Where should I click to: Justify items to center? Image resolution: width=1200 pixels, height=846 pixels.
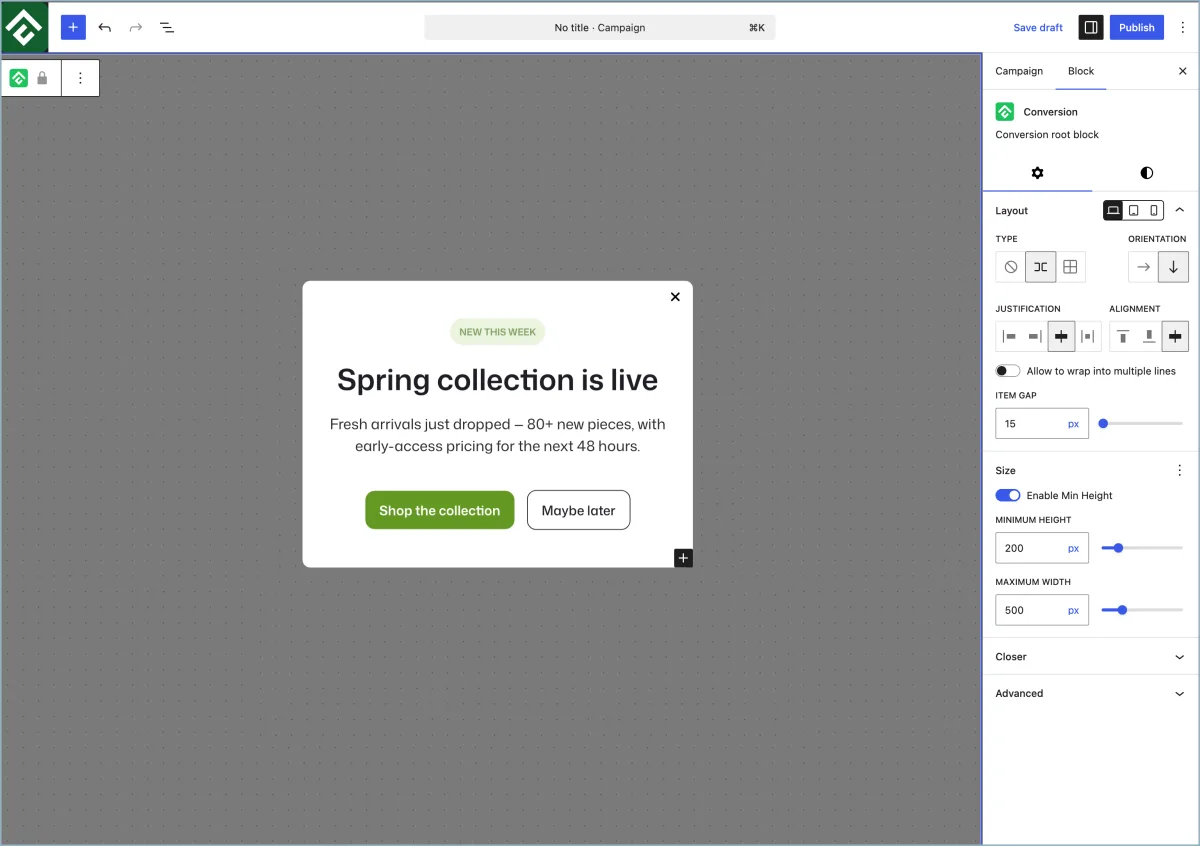tap(1061, 337)
